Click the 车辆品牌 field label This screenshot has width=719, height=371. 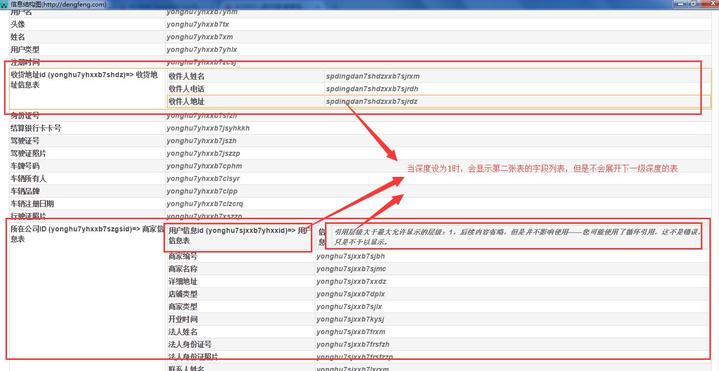(x=25, y=191)
